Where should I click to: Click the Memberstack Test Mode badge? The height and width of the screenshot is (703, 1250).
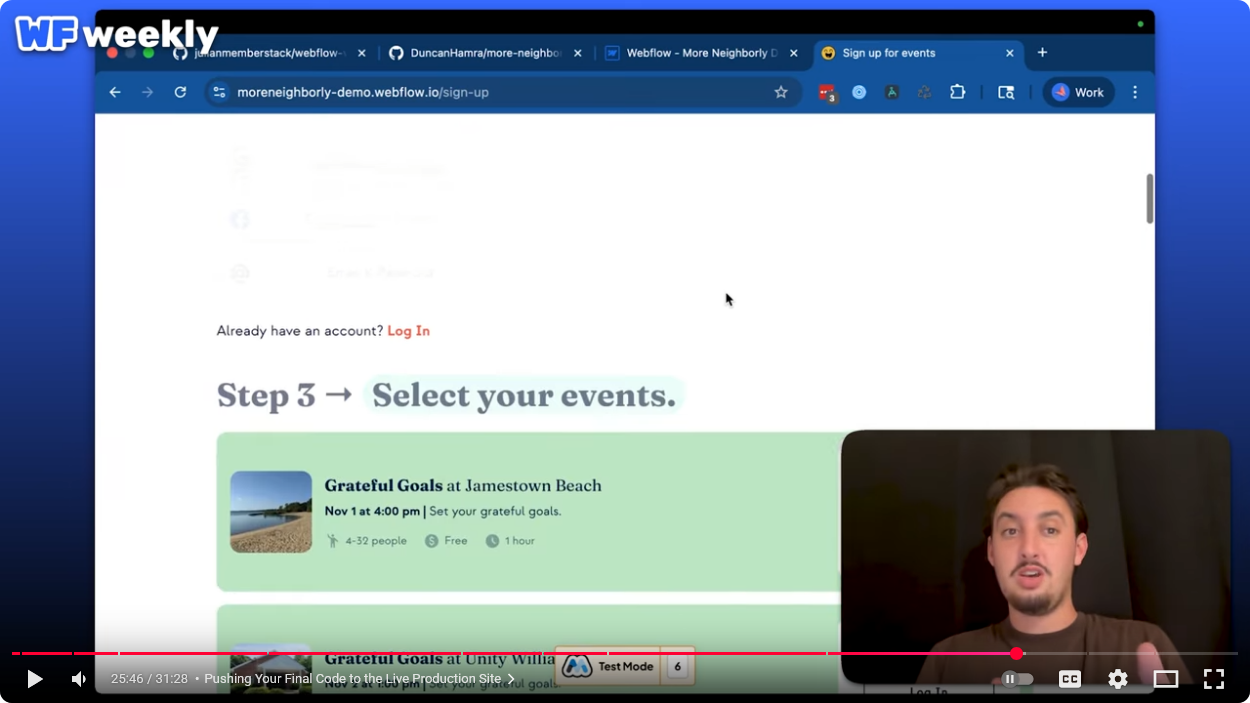point(607,667)
